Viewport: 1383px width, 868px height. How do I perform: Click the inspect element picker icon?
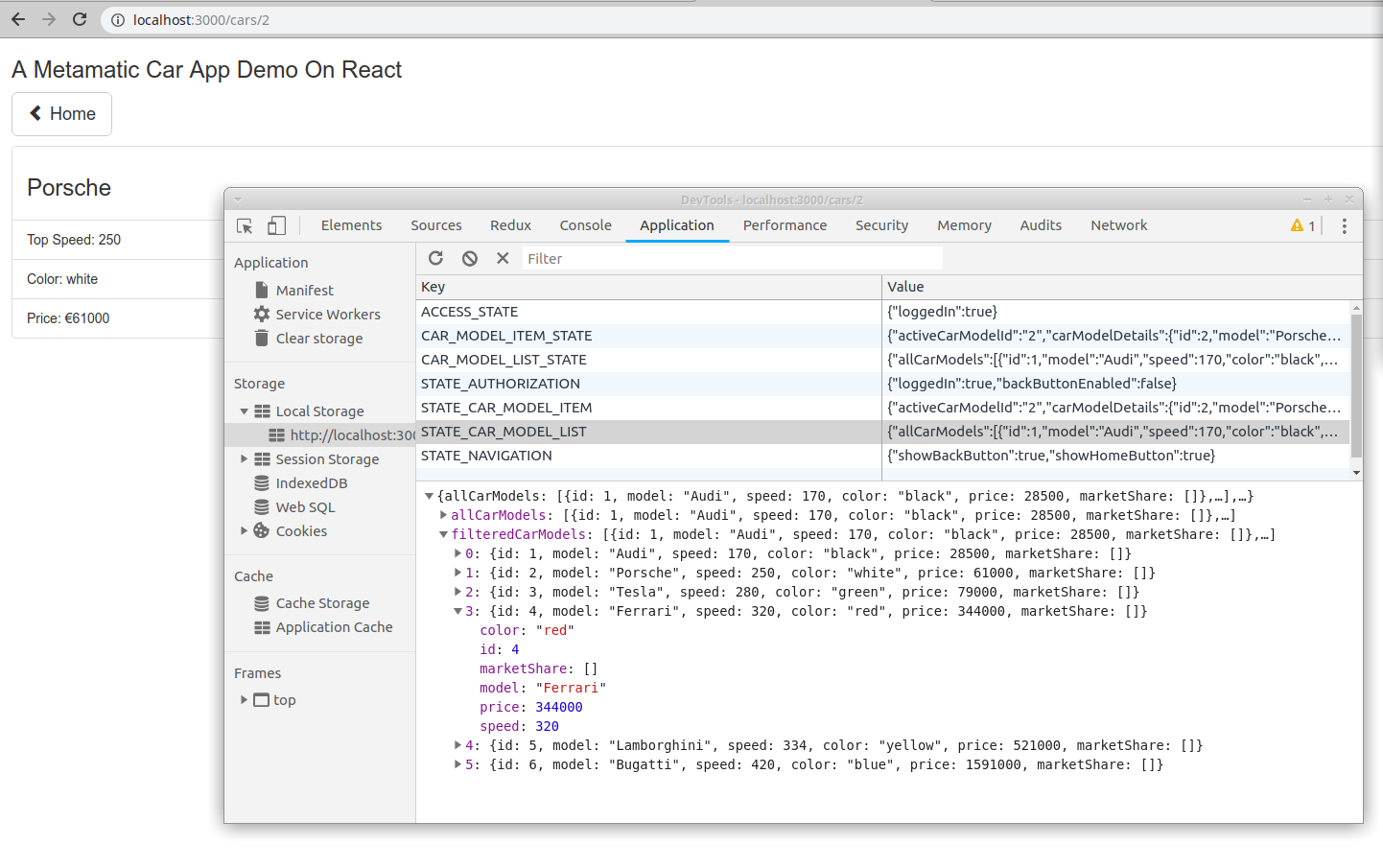click(245, 226)
